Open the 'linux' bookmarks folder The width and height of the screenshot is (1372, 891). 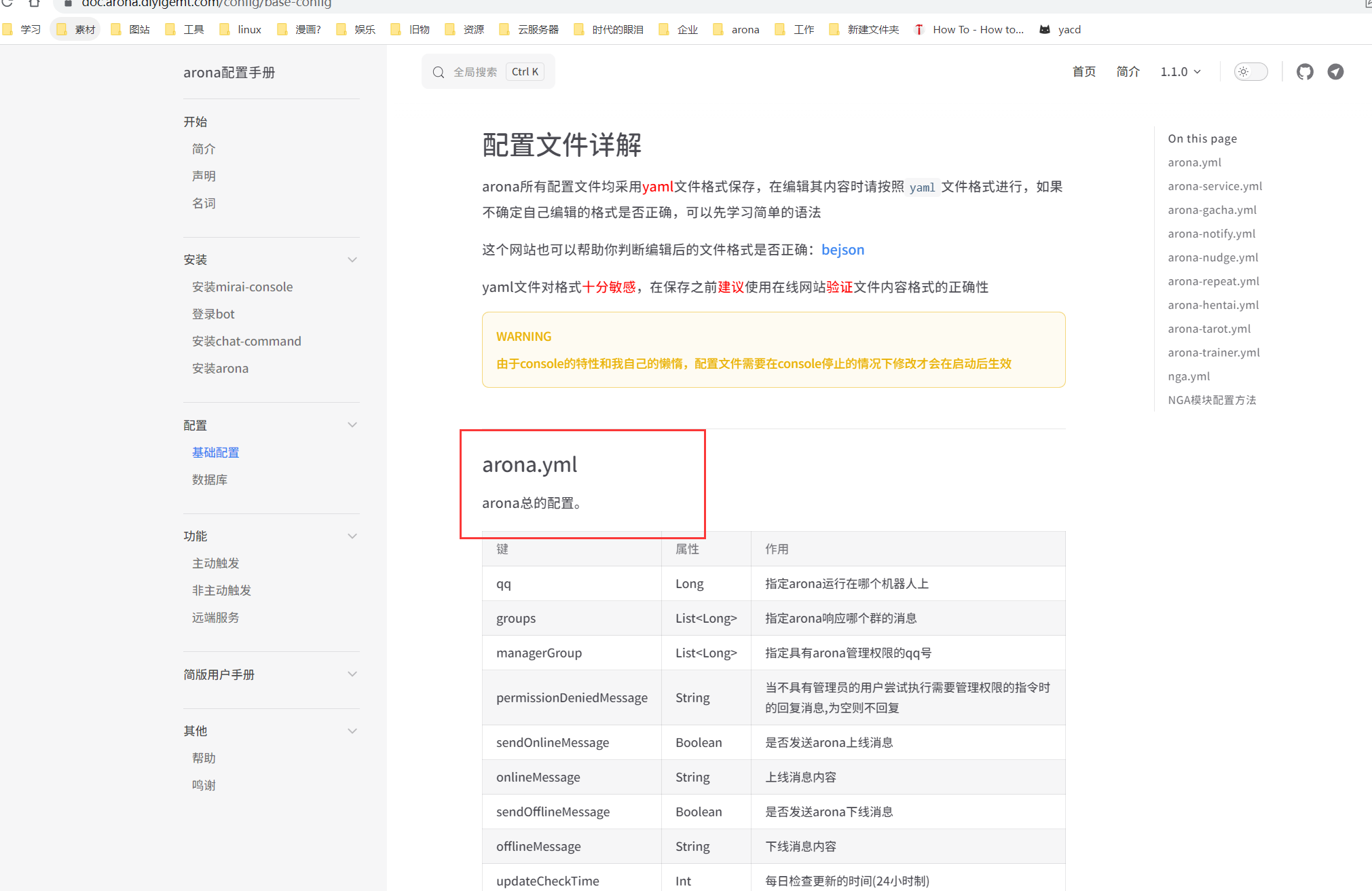click(240, 29)
